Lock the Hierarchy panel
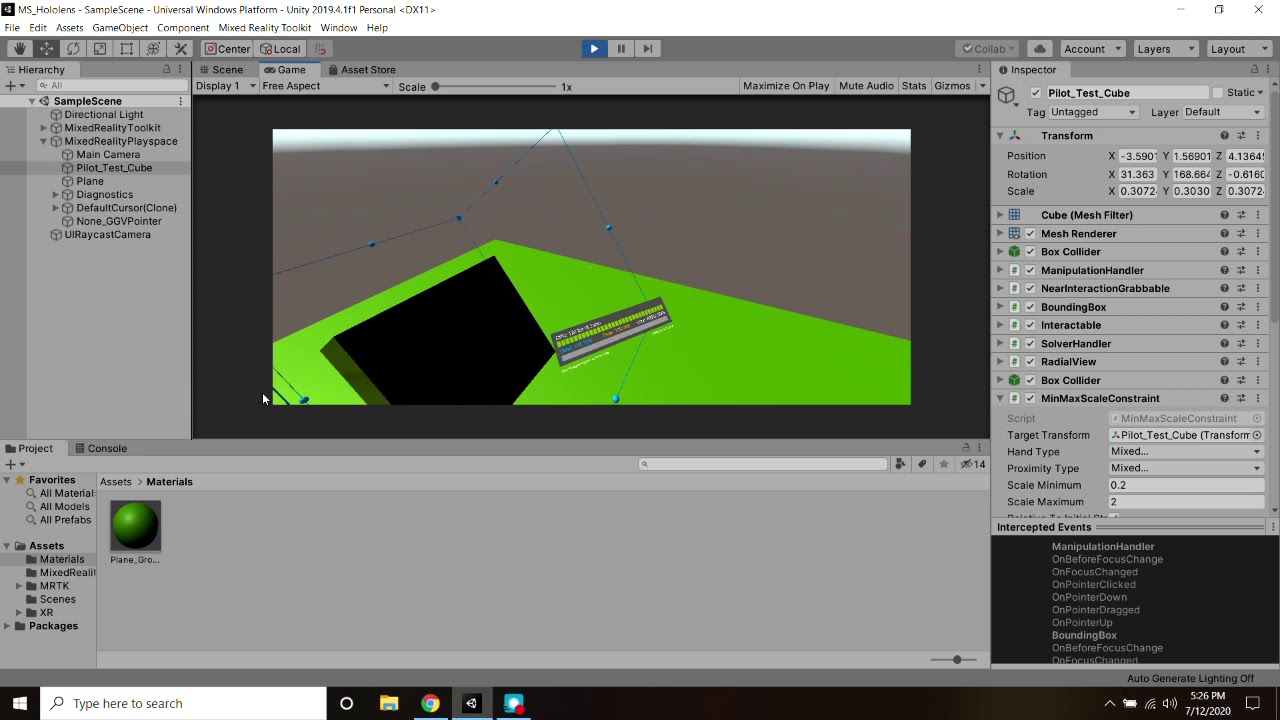The image size is (1280, 720). coord(166,69)
